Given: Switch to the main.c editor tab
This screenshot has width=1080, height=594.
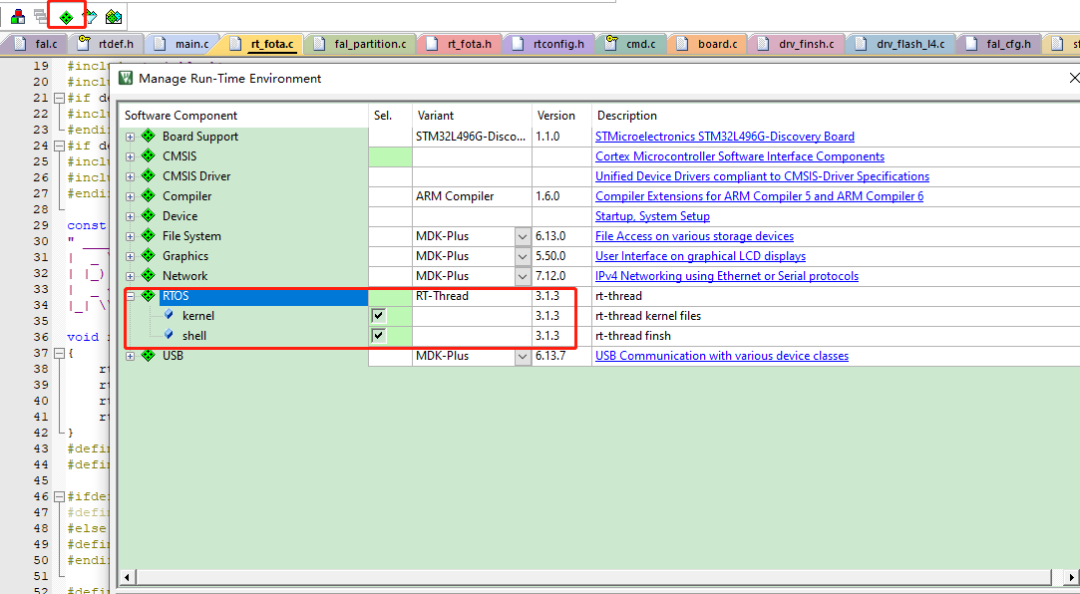Looking at the screenshot, I should [183, 43].
